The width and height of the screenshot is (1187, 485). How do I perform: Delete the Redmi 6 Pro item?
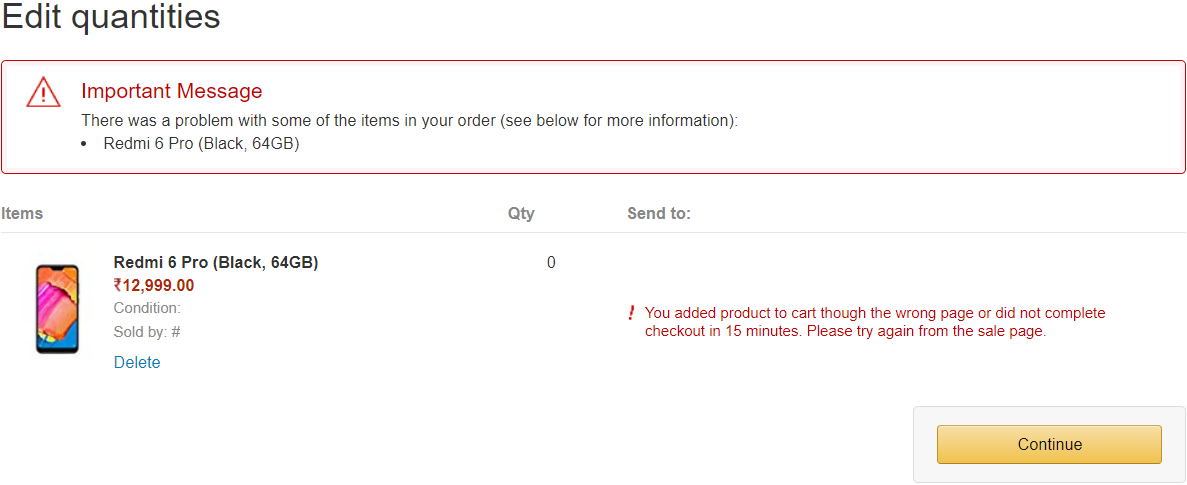tap(137, 362)
